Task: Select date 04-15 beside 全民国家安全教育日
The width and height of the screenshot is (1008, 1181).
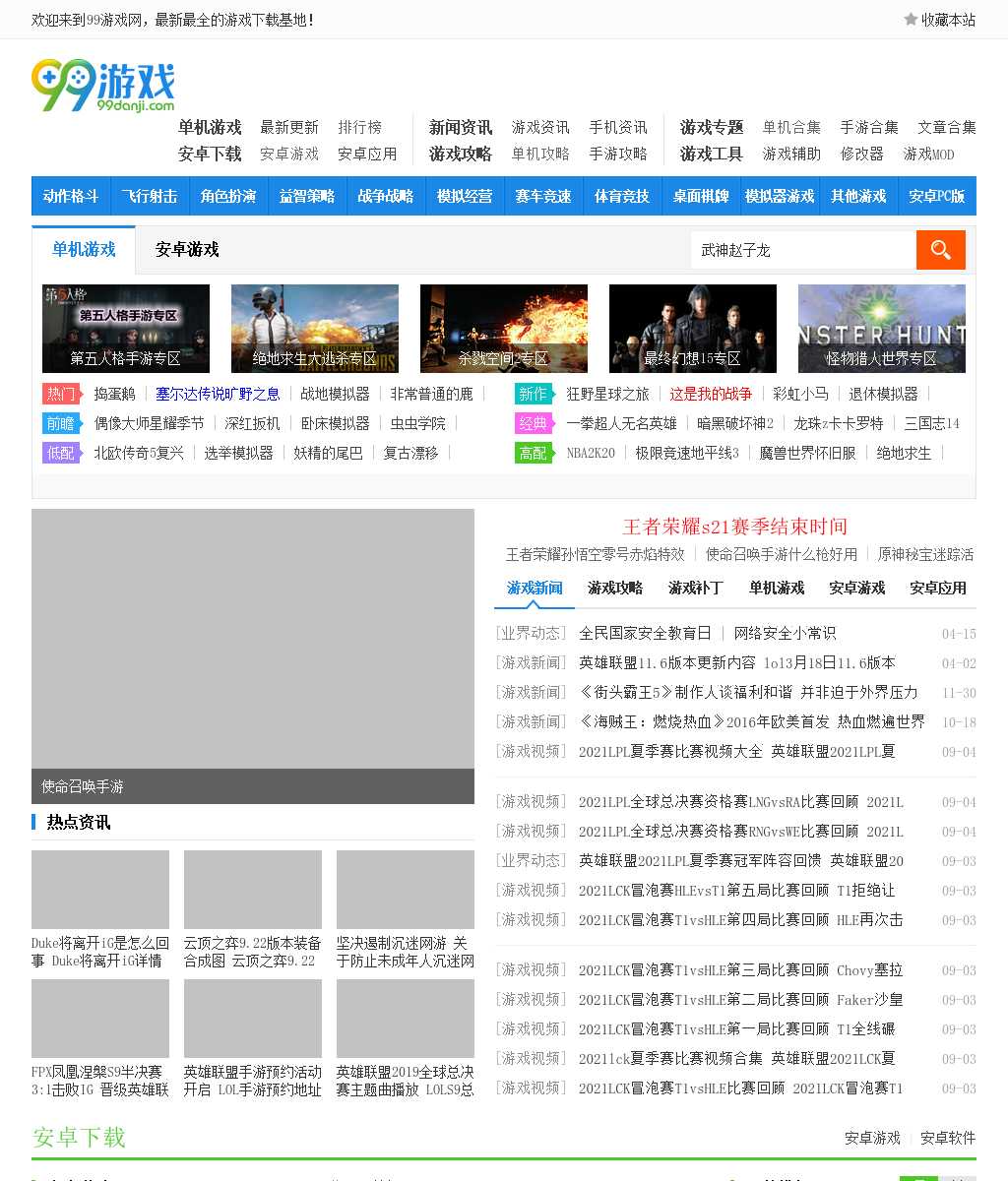Action: click(x=959, y=634)
